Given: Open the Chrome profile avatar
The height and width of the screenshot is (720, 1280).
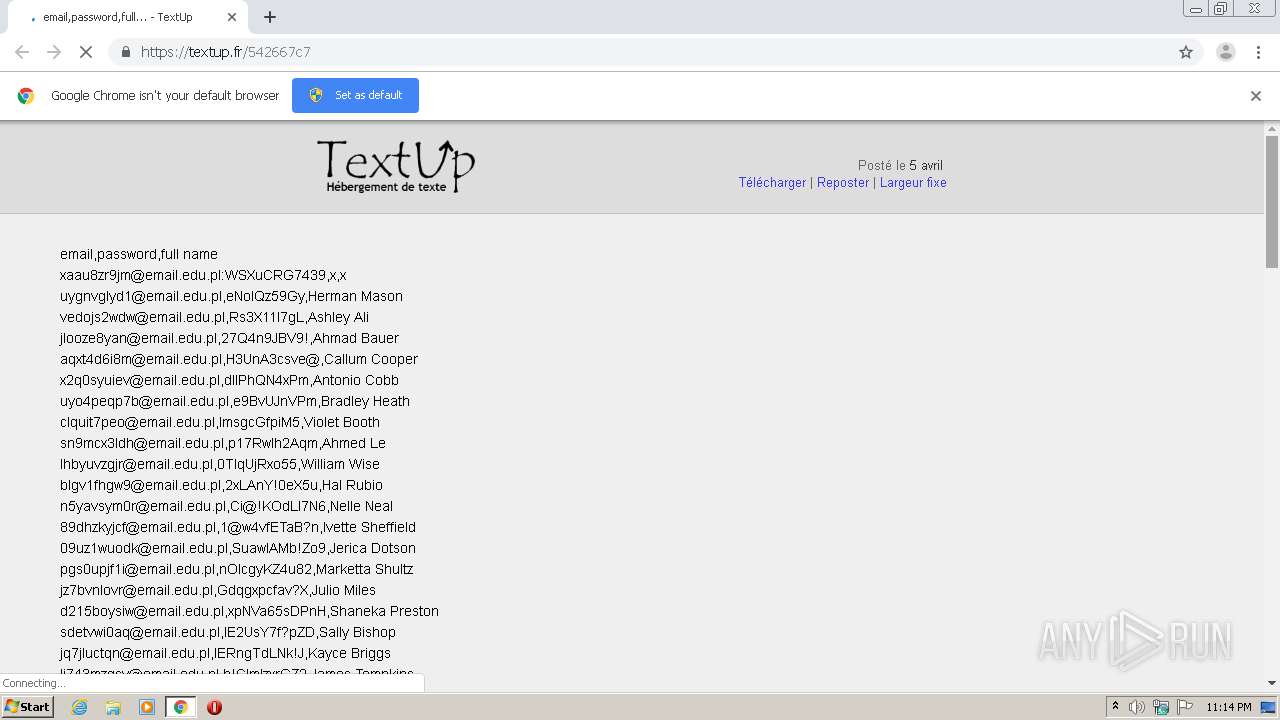Looking at the screenshot, I should coord(1226,52).
